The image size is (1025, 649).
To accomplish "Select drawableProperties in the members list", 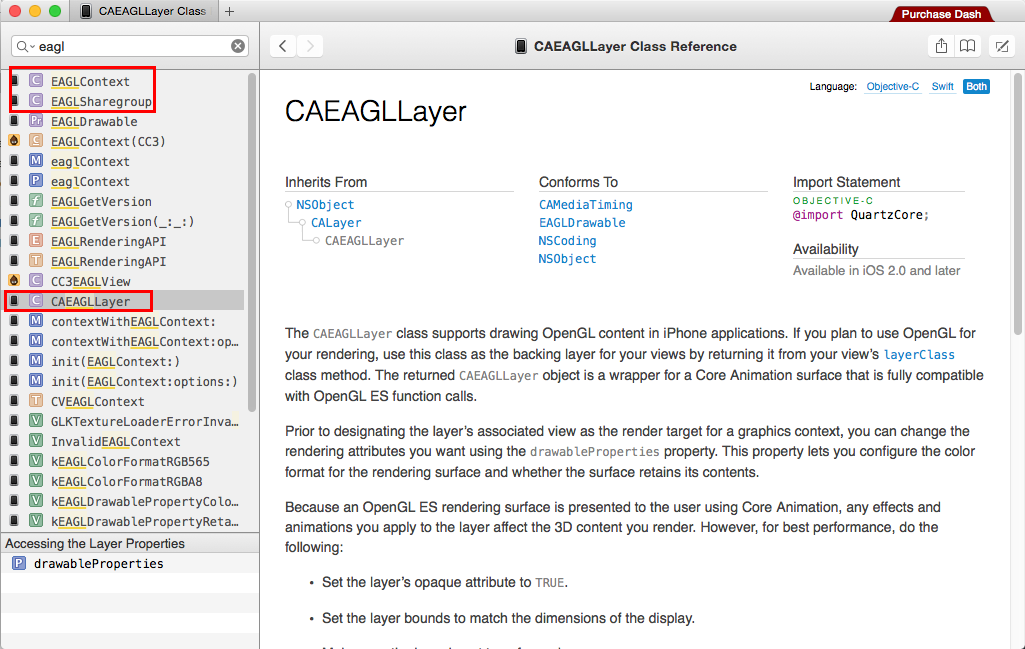I will (98, 563).
